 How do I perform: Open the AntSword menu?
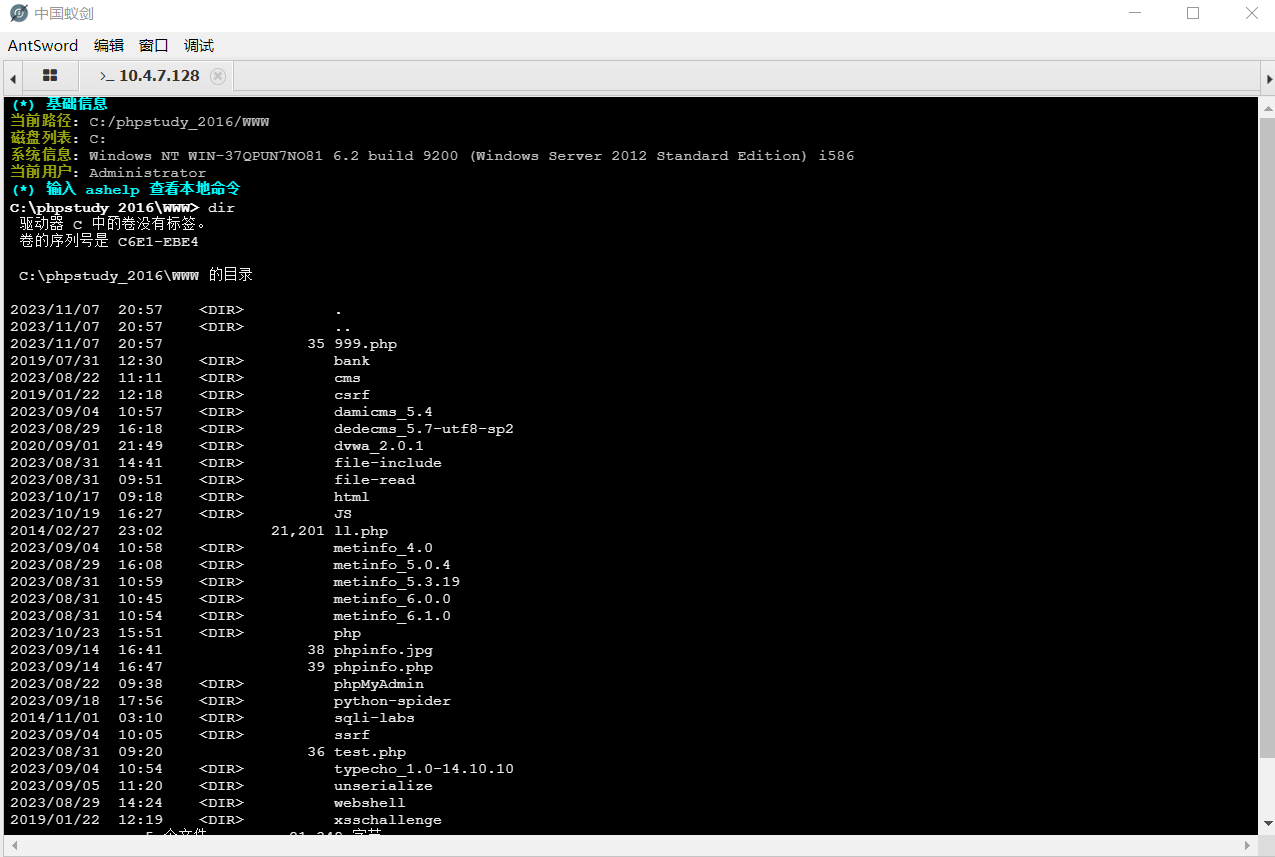pyautogui.click(x=43, y=45)
